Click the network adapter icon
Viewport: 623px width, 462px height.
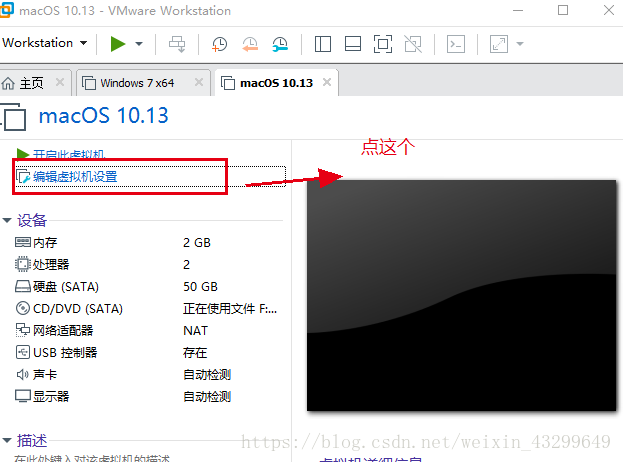[x=23, y=330]
